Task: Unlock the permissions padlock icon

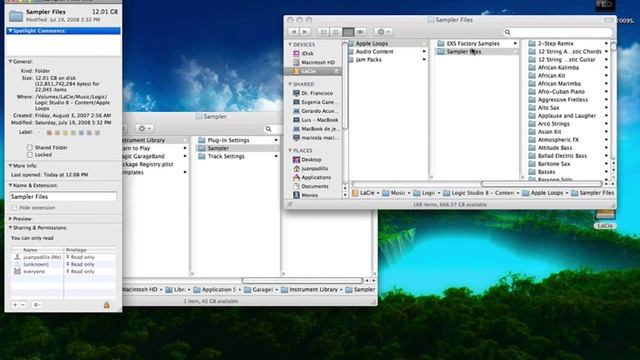Action: (x=107, y=305)
